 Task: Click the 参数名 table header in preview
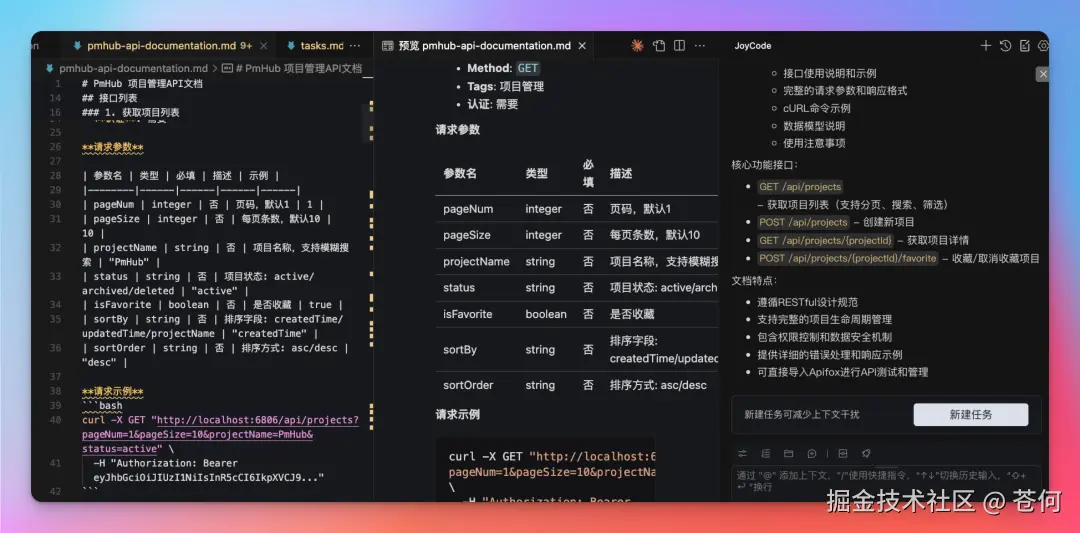tap(459, 174)
